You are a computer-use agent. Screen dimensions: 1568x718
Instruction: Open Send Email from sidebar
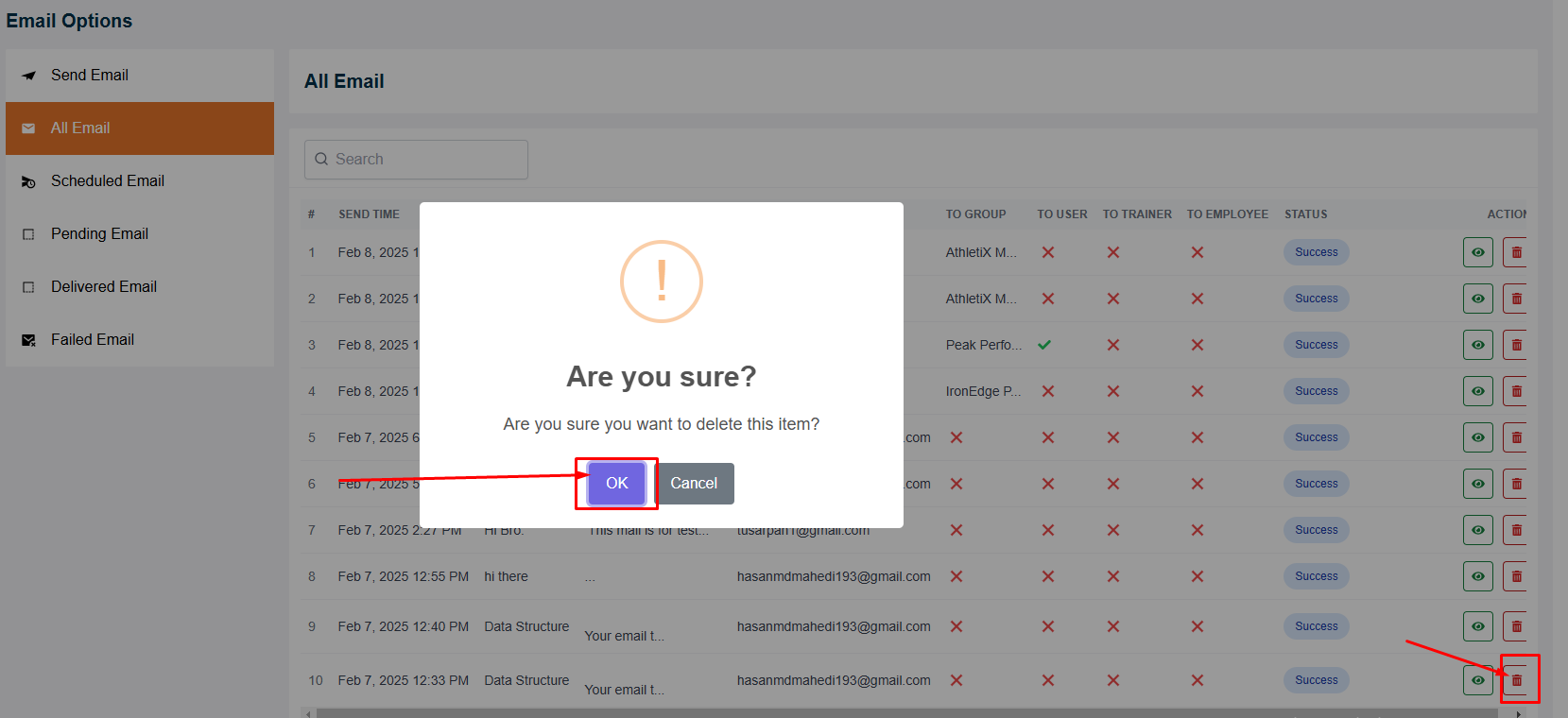[89, 75]
